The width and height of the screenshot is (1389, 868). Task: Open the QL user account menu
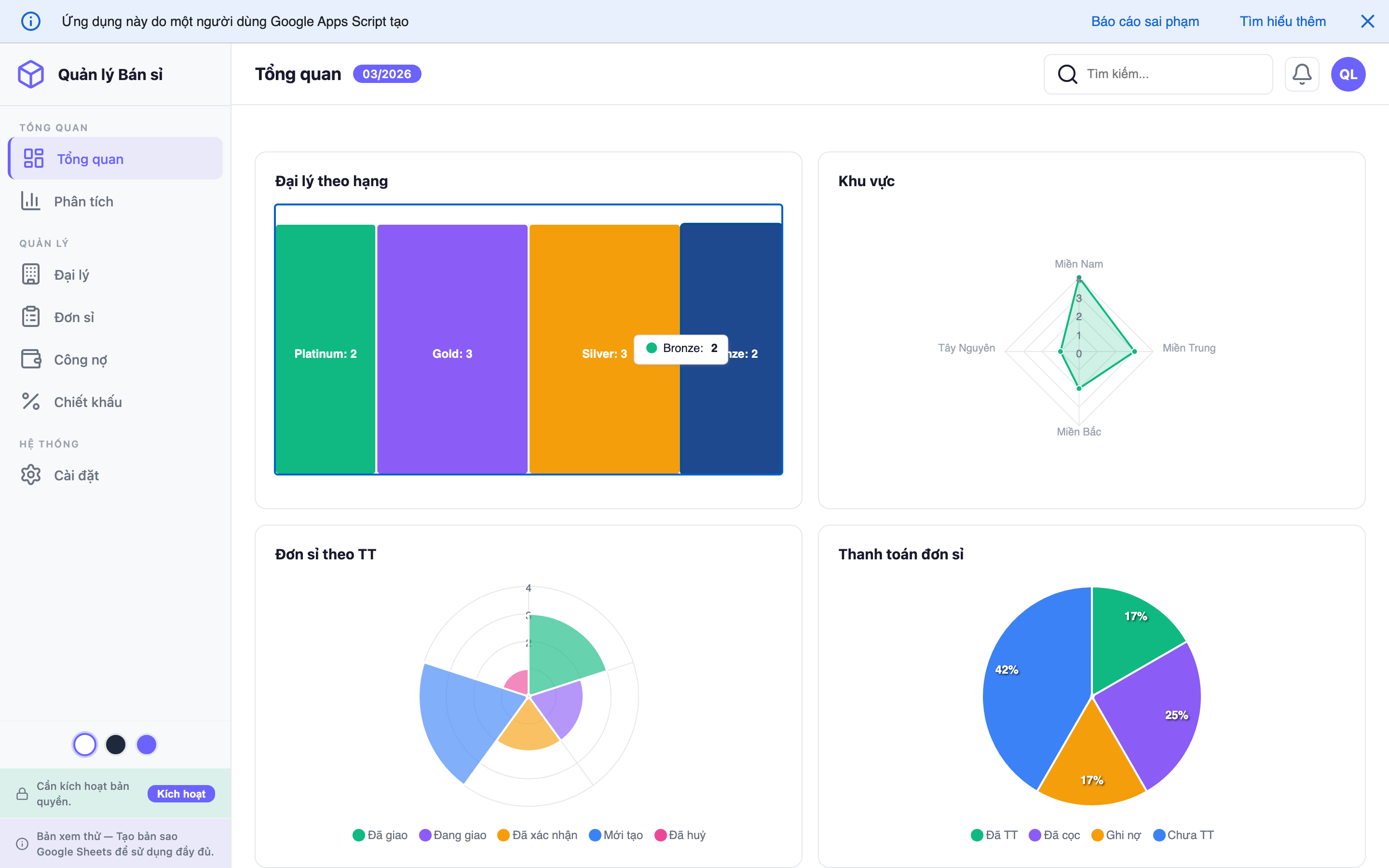1348,73
